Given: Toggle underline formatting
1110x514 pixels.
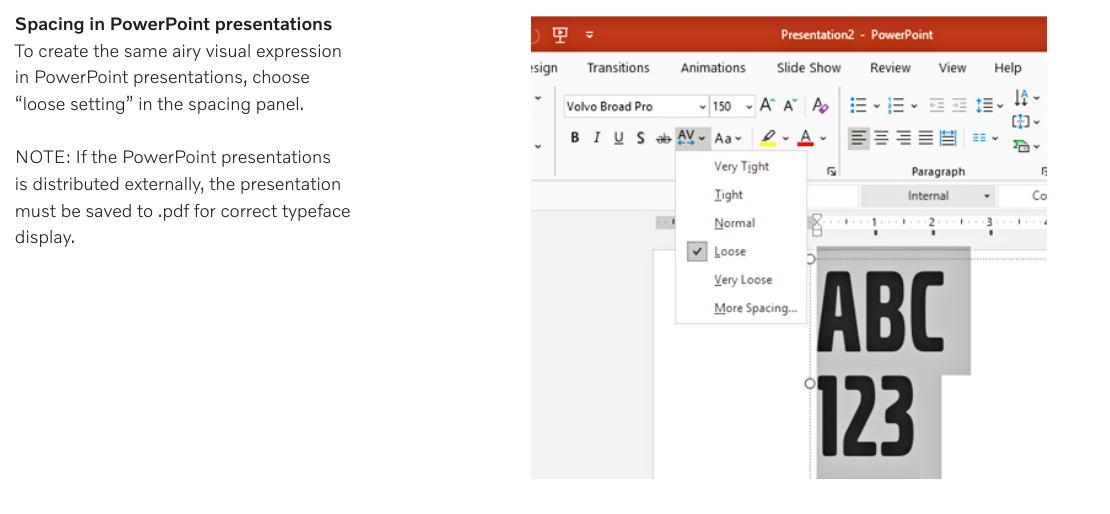Looking at the screenshot, I should pyautogui.click(x=619, y=138).
